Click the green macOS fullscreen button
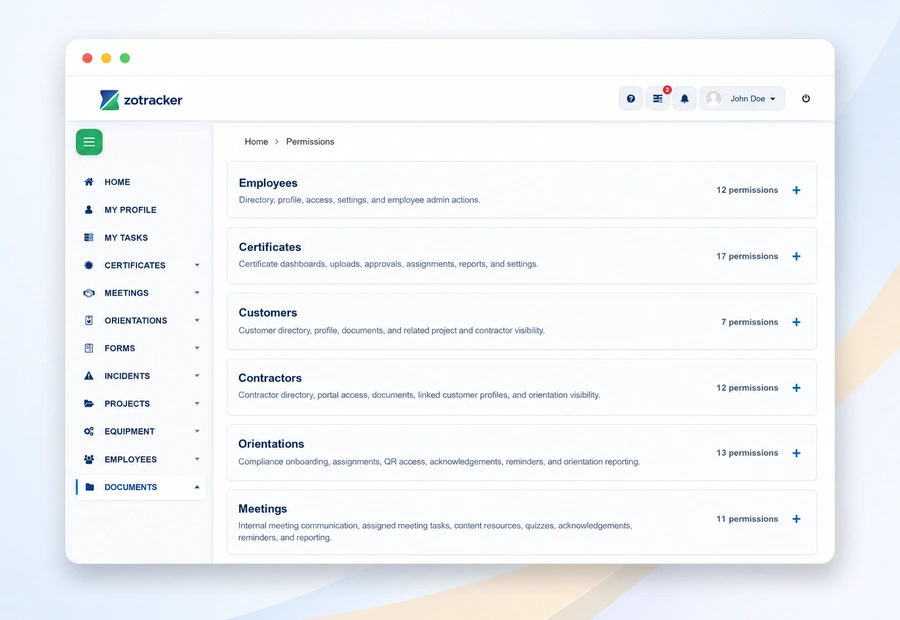900x620 pixels. (125, 58)
